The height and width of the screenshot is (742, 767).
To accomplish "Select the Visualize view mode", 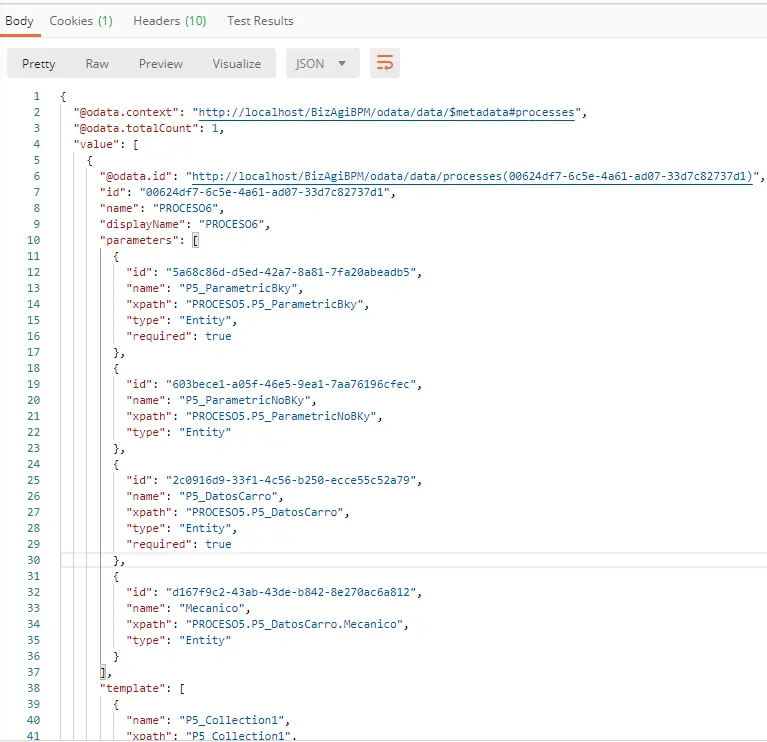I will (x=237, y=64).
